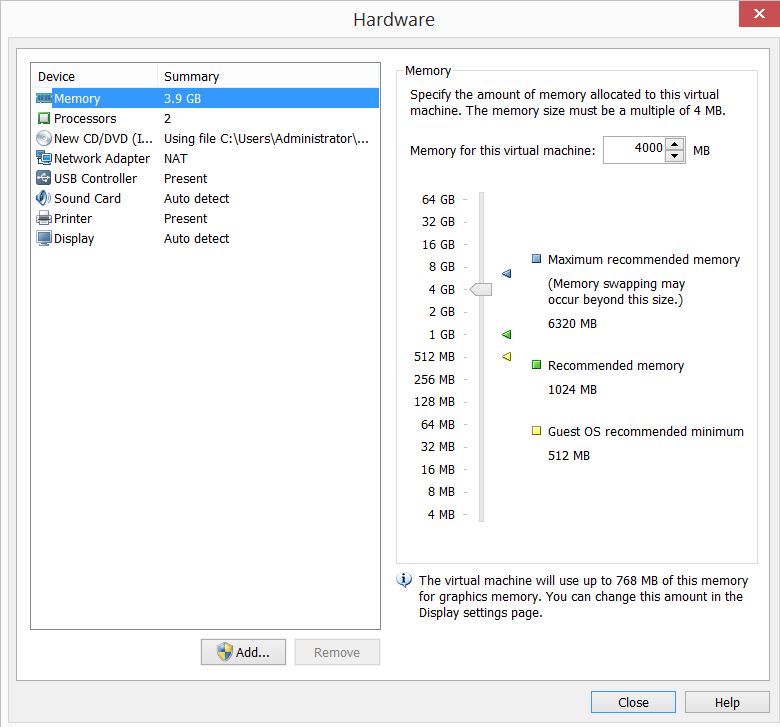Viewport: 780px width, 727px height.
Task: Click the memory size input field
Action: pos(634,149)
